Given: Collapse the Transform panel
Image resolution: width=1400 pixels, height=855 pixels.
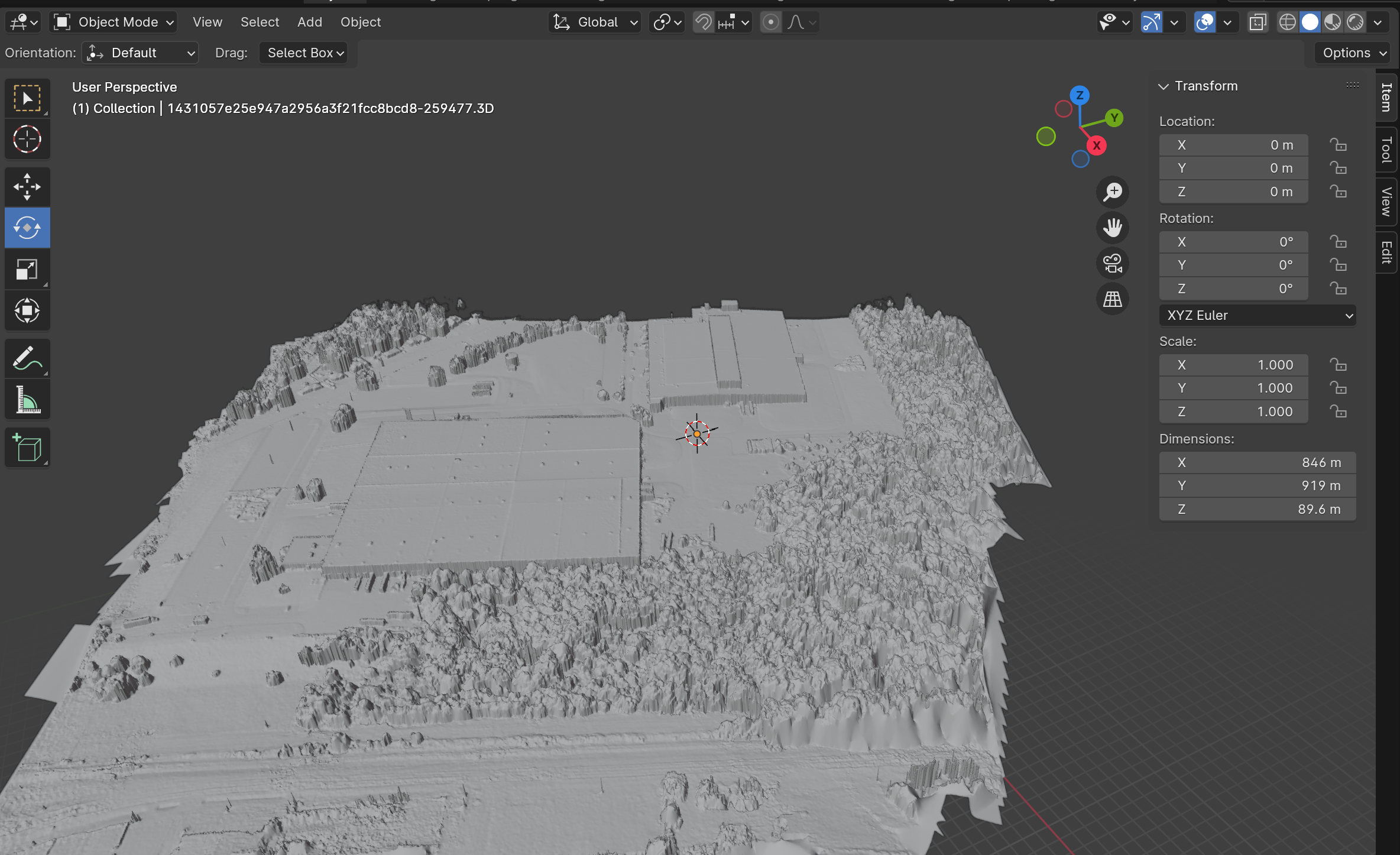Looking at the screenshot, I should pyautogui.click(x=1164, y=86).
